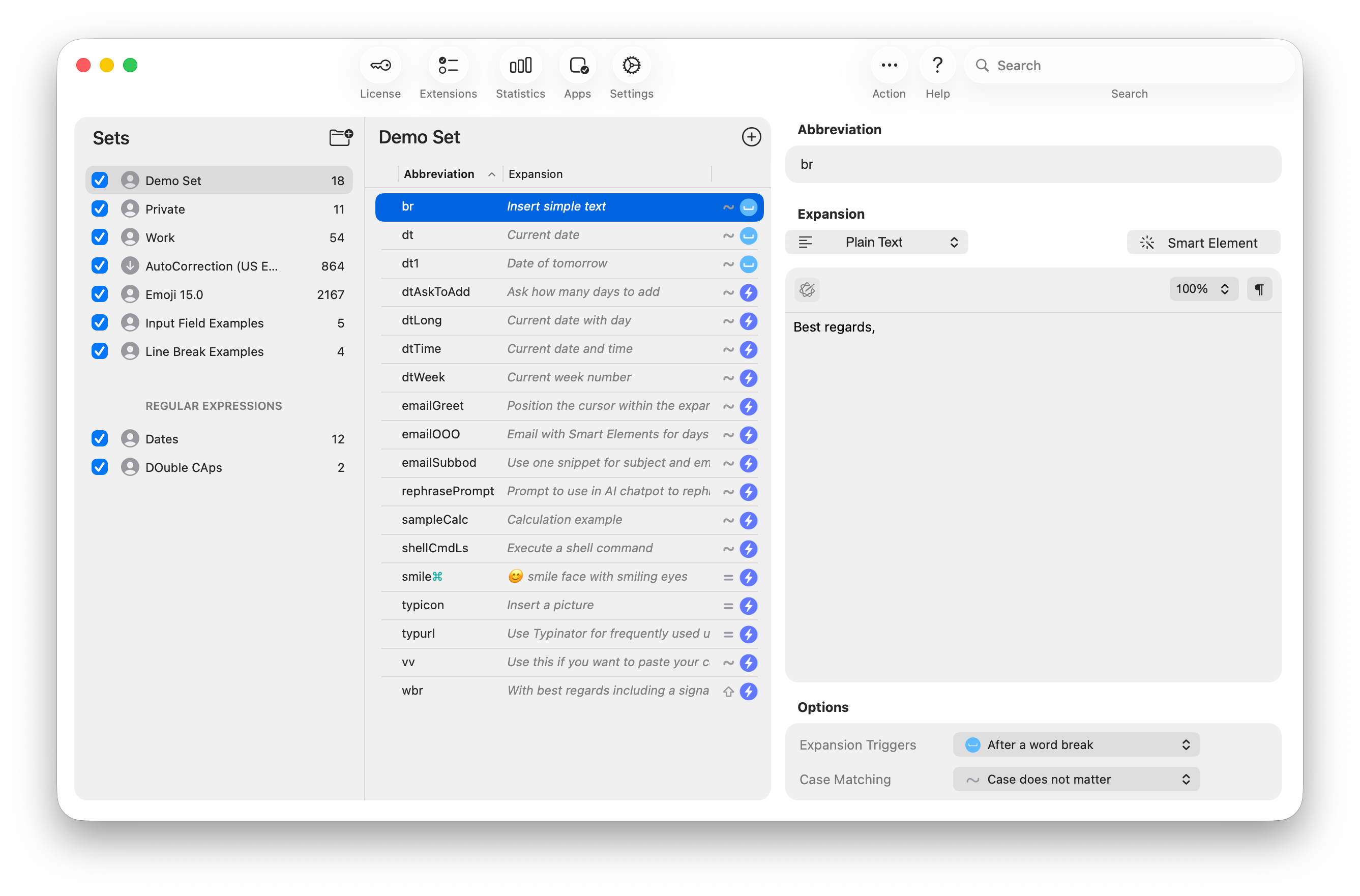Open the Case Matching dropdown
The image size is (1360, 896).
point(1076,780)
